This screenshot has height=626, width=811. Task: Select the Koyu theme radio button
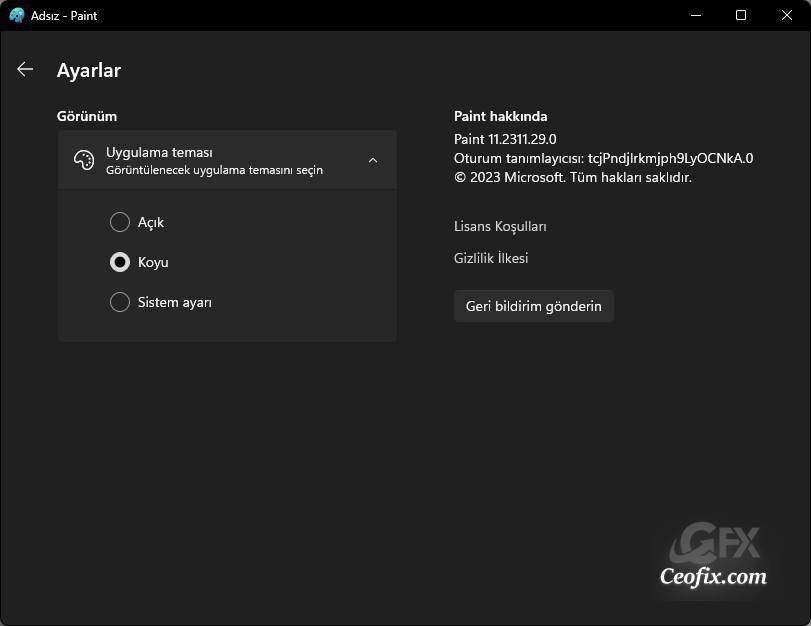119,262
